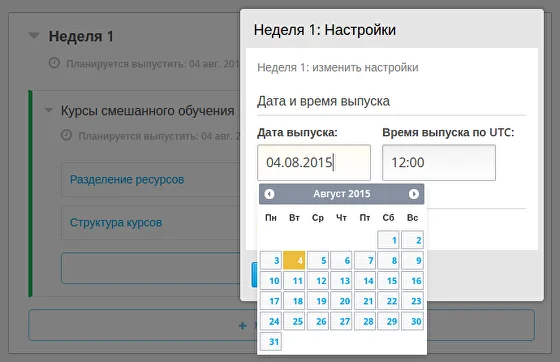560x362 pixels.
Task: Select August 12 in calendar
Action: [318, 281]
